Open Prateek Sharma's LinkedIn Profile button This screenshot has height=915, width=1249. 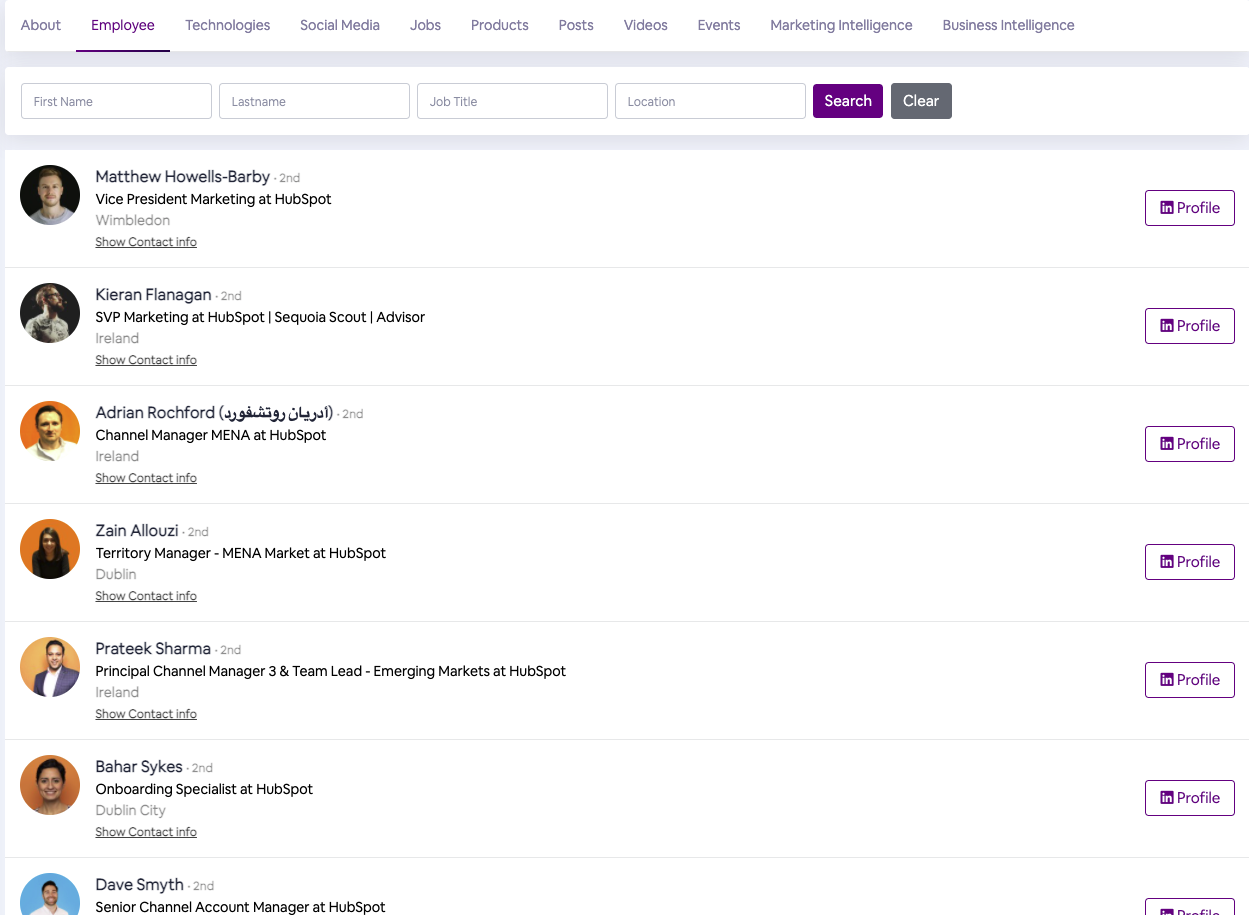(x=1190, y=680)
